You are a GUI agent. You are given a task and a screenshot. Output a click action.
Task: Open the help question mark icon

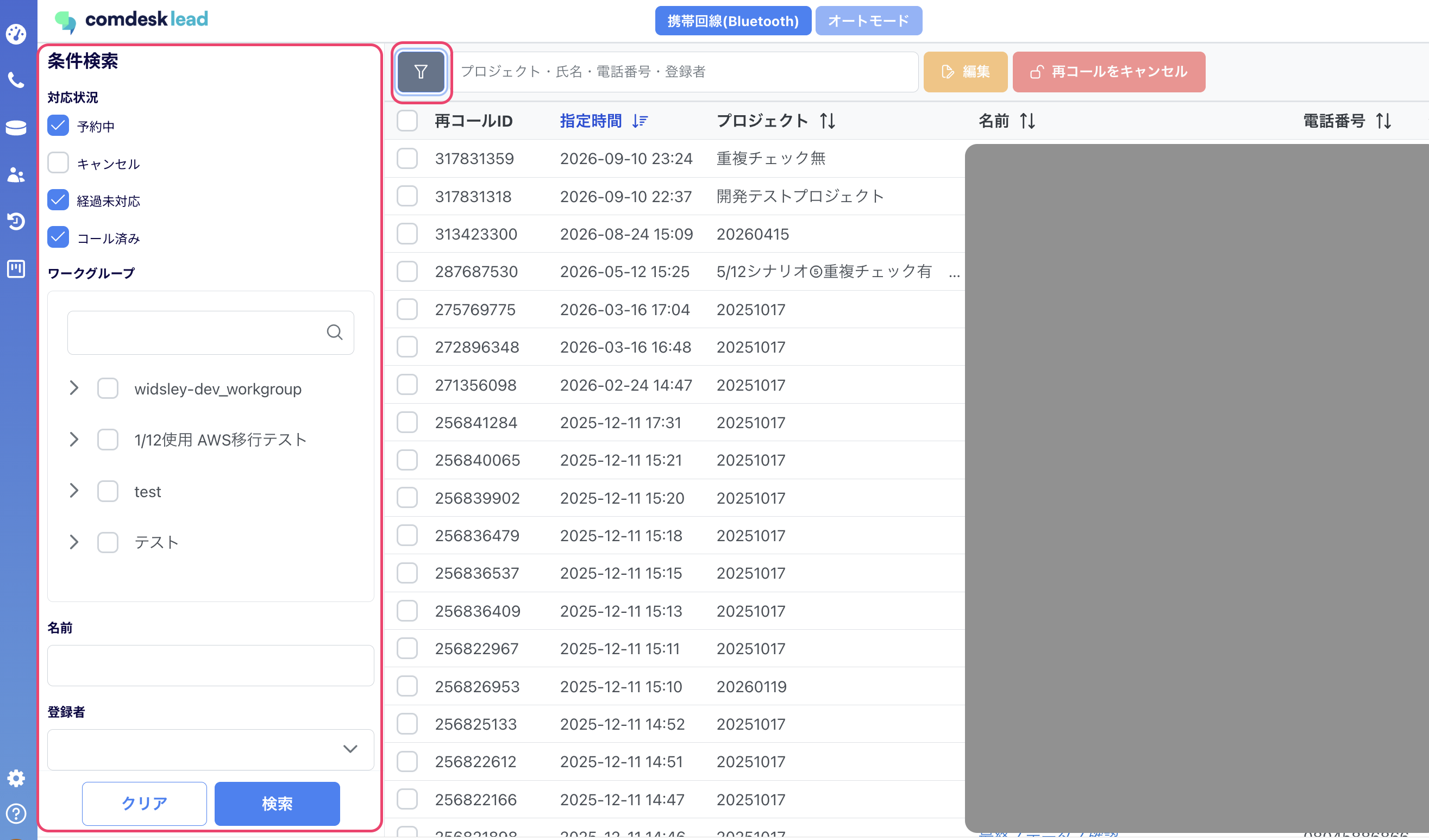(x=16, y=813)
